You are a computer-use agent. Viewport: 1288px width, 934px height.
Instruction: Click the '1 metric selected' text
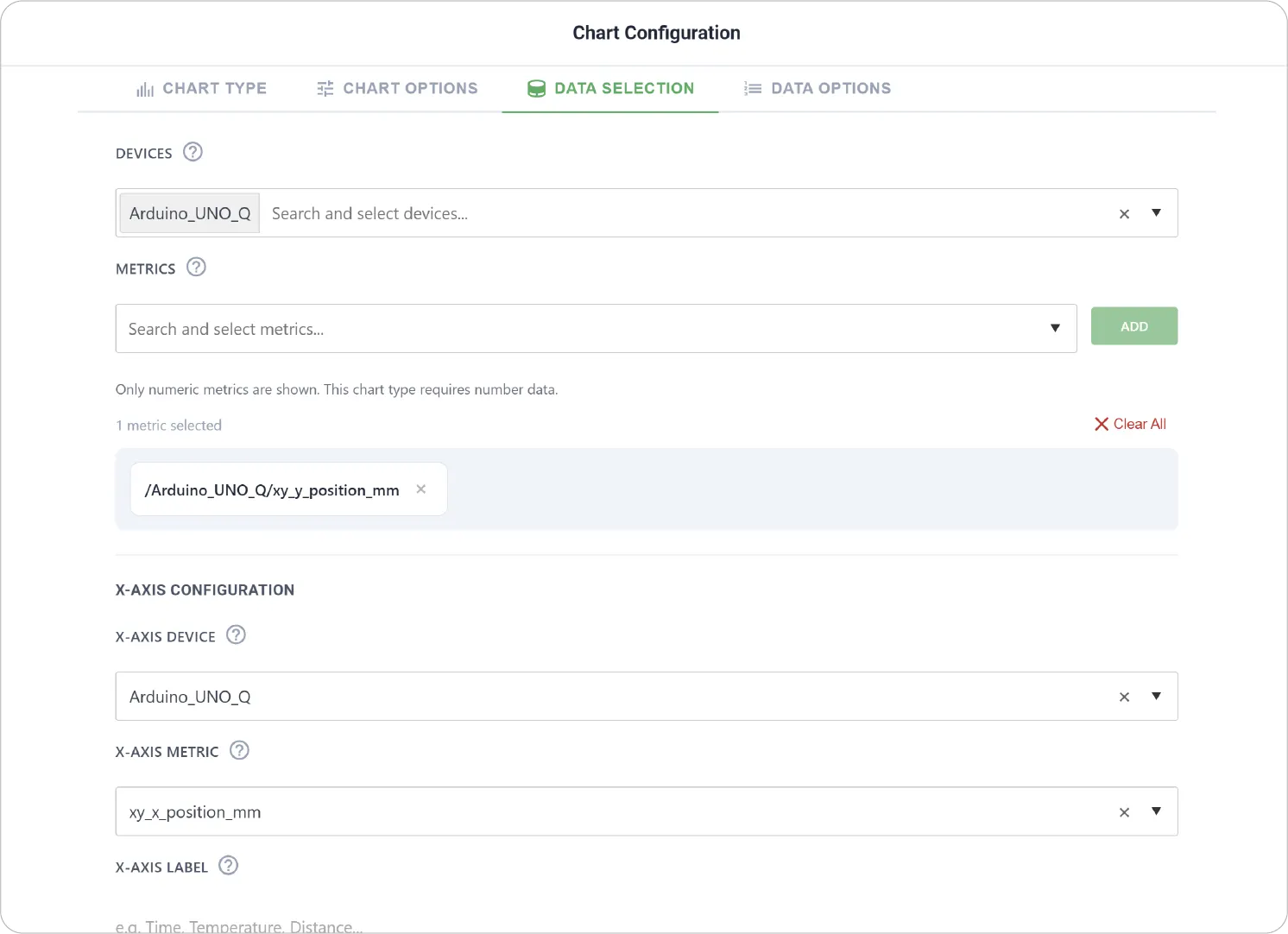pos(168,426)
